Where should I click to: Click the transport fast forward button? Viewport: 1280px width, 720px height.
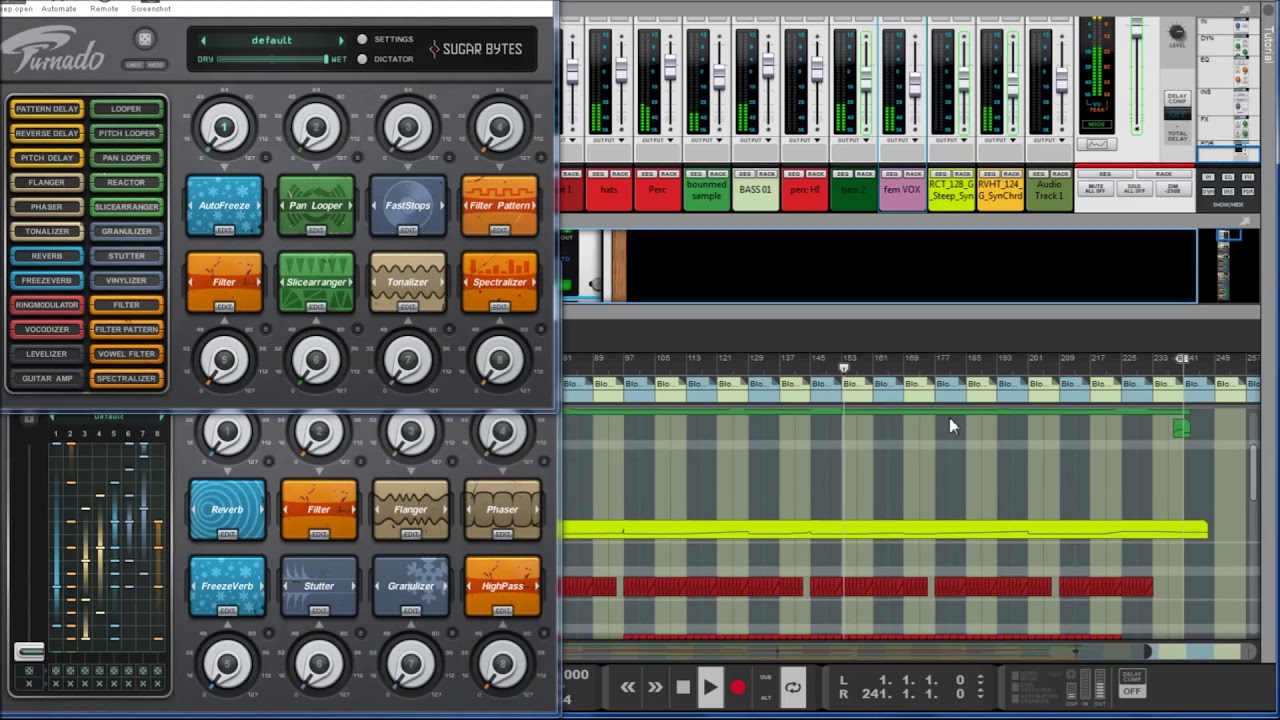(x=655, y=687)
